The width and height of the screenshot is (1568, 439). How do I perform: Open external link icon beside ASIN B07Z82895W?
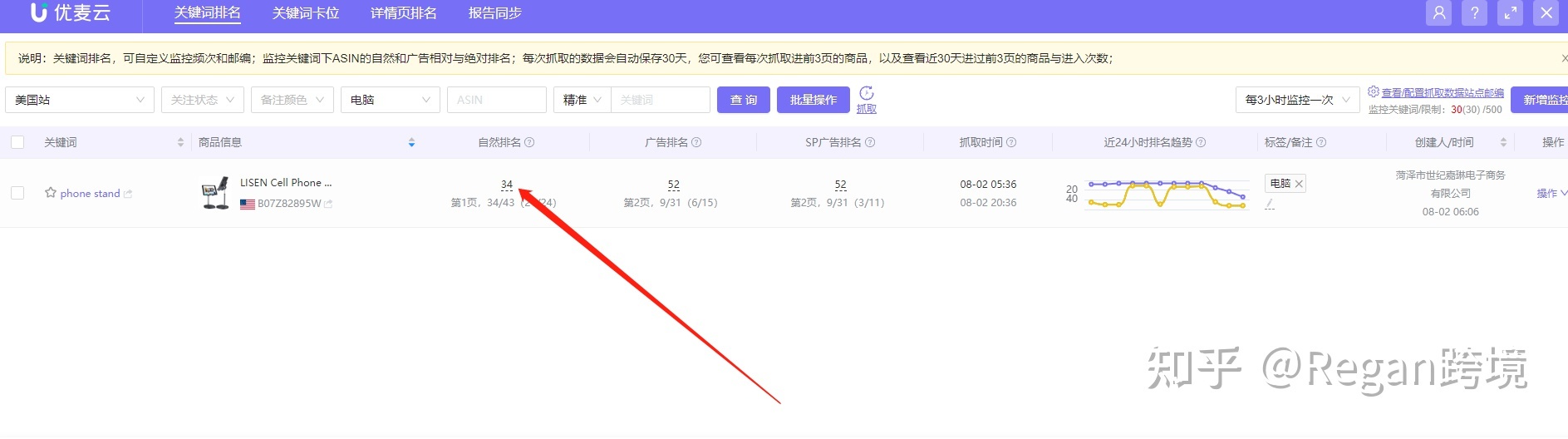click(x=329, y=204)
